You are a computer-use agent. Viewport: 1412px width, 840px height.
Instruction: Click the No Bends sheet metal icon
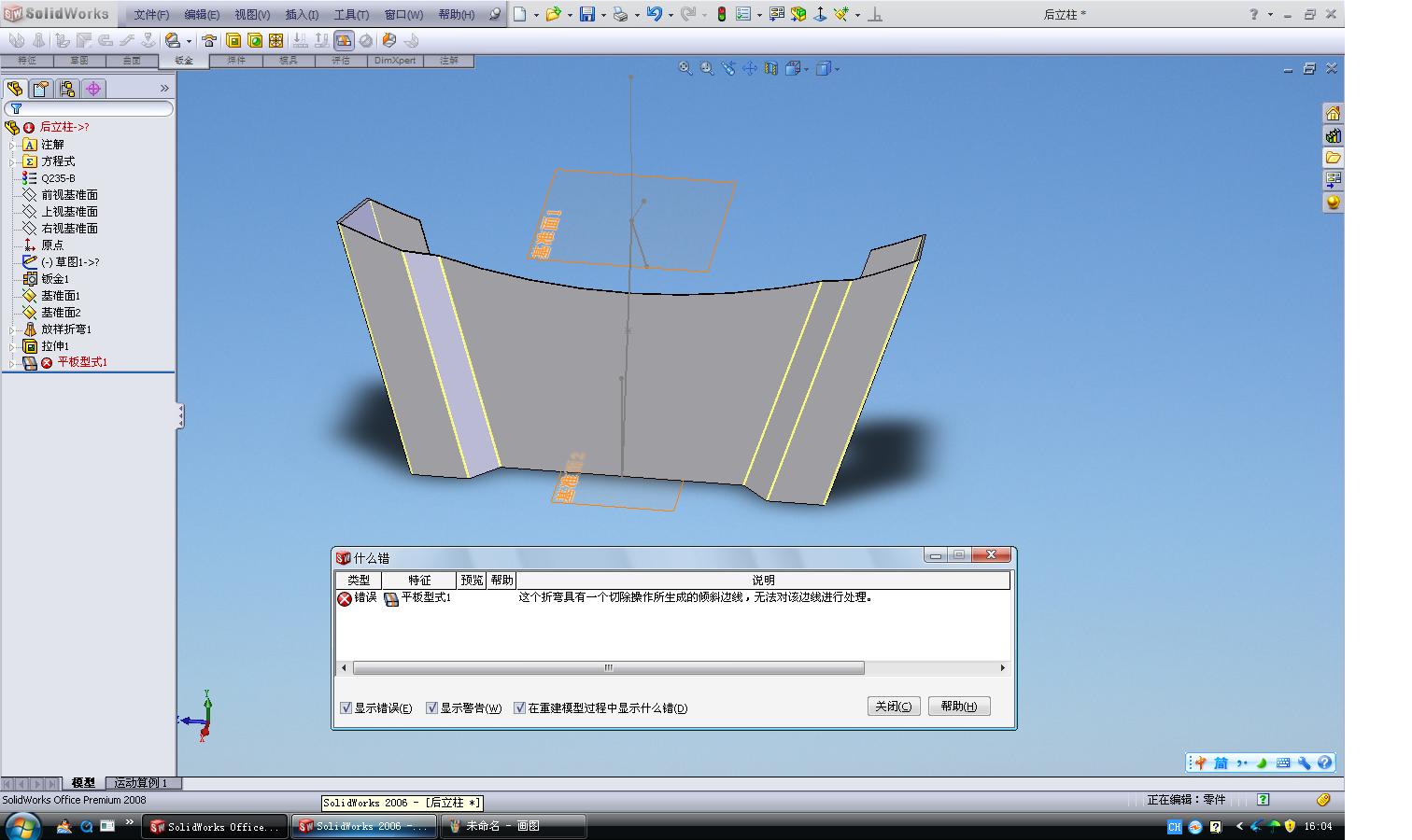point(366,40)
